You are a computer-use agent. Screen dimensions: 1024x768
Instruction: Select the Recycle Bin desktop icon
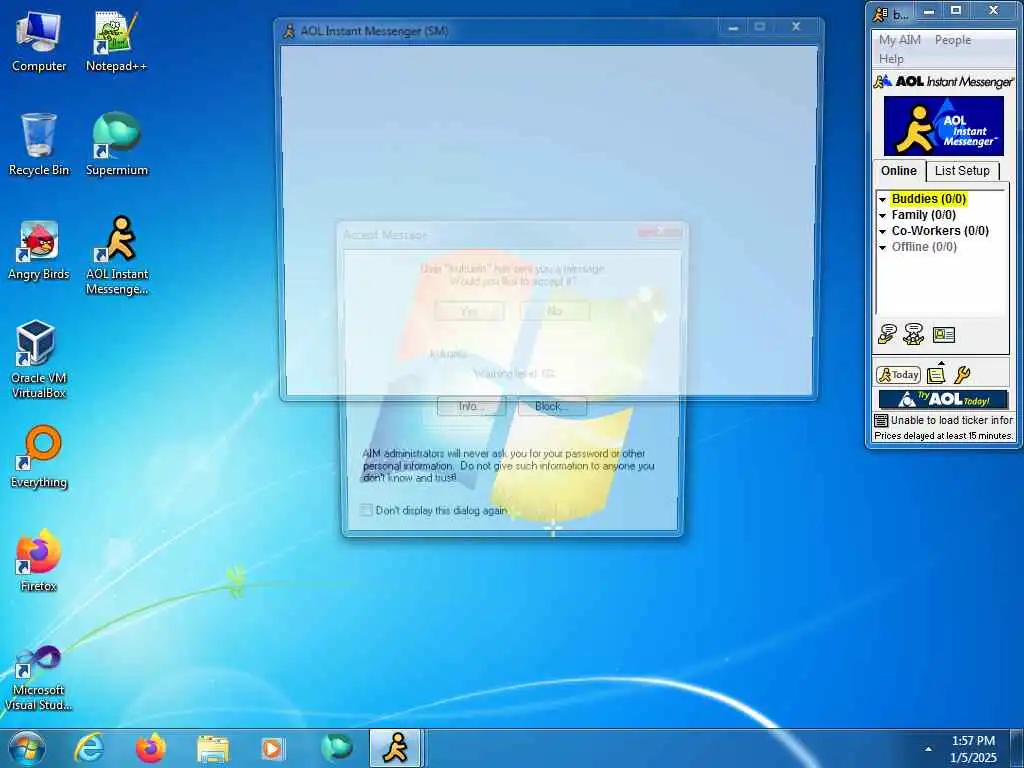(39, 145)
